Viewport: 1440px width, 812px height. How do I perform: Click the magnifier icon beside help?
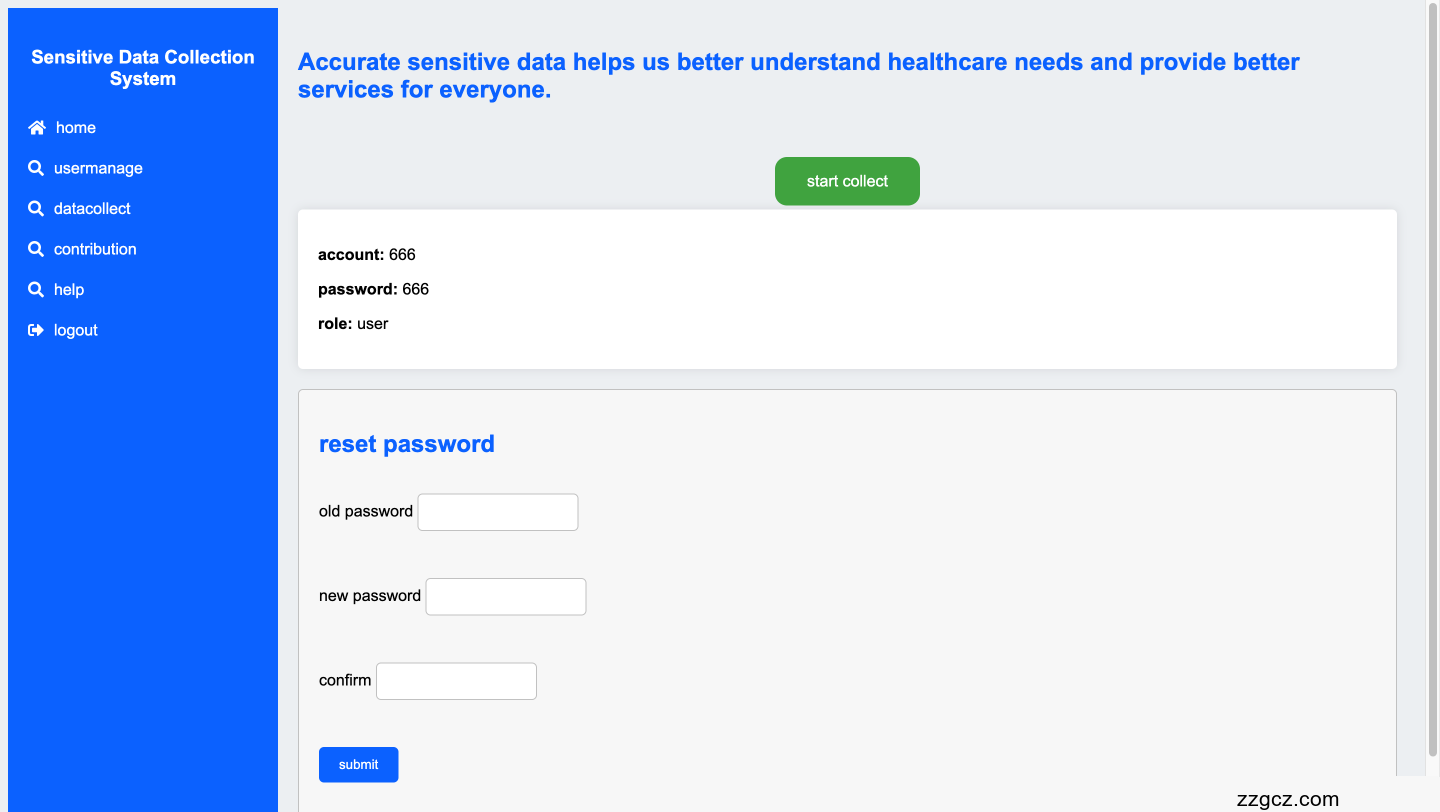(36, 290)
